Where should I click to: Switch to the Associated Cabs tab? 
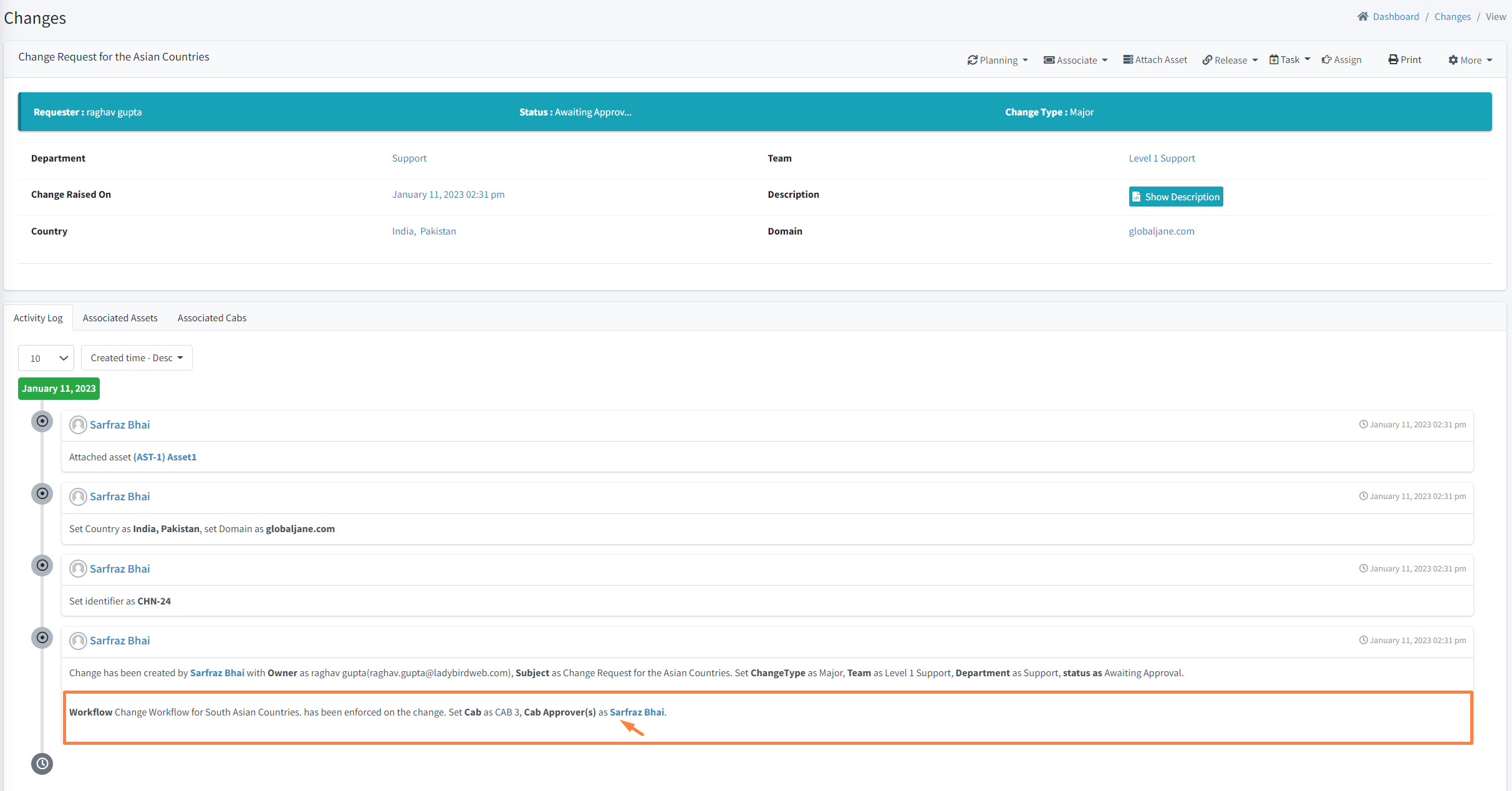(x=211, y=318)
